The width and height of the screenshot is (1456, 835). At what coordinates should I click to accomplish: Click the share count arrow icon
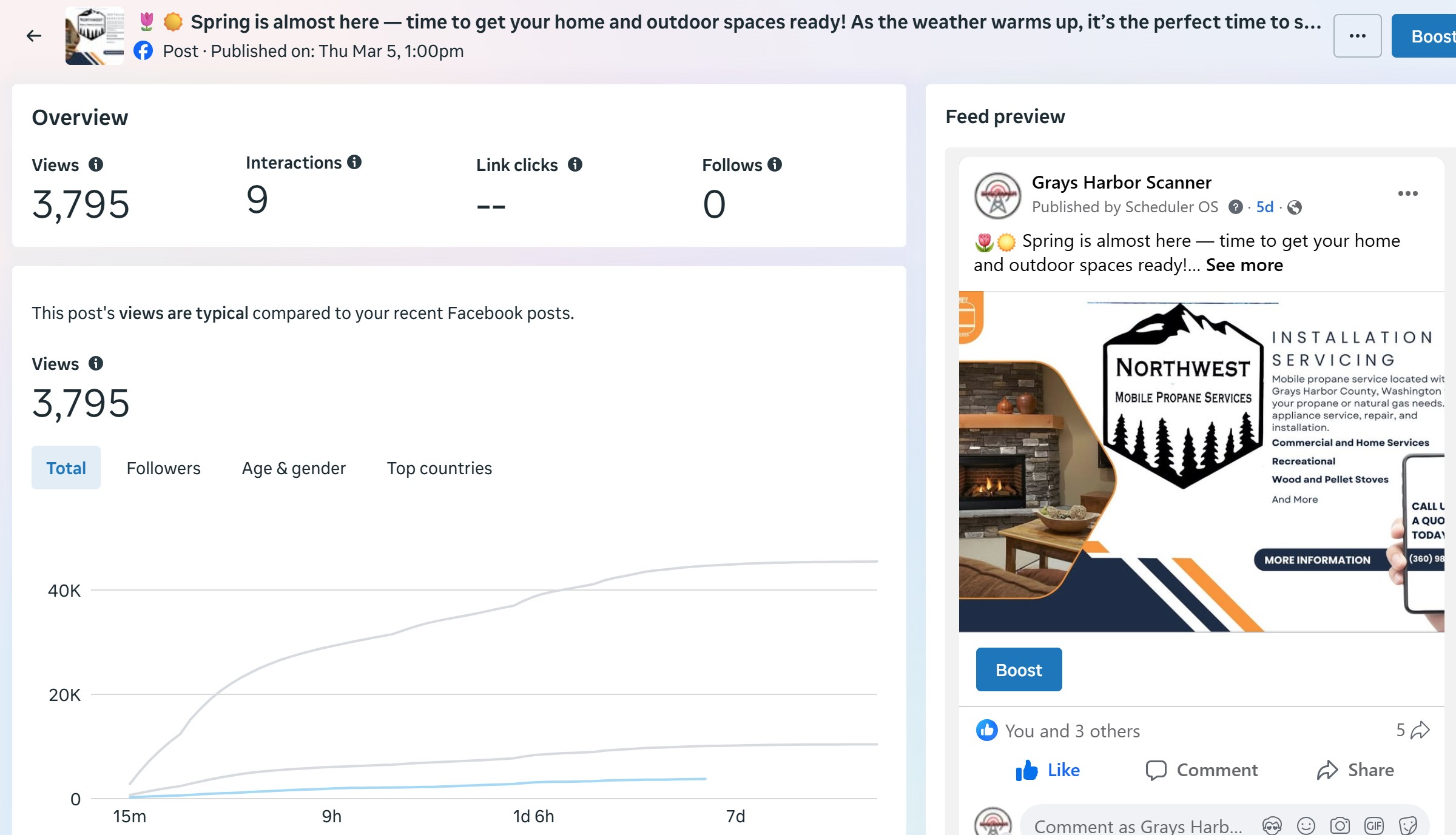tap(1420, 730)
